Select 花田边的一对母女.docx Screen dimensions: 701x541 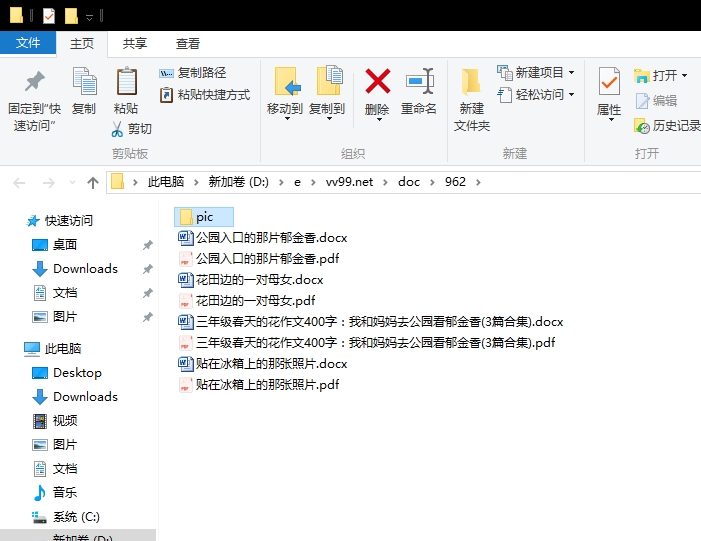tap(251, 279)
